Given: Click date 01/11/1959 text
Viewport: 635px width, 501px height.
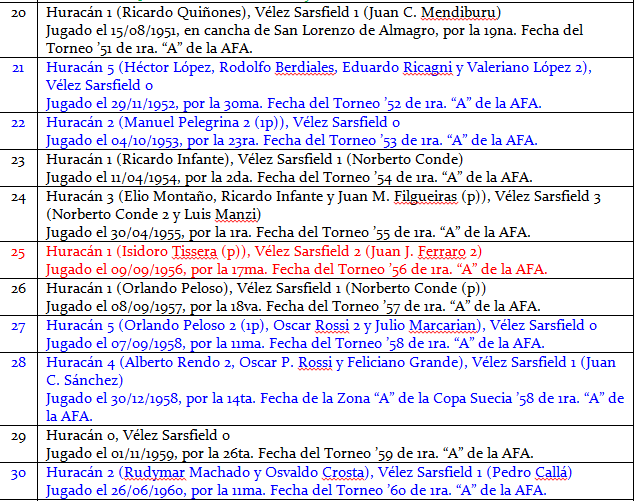Looking at the screenshot, I should [143, 454].
